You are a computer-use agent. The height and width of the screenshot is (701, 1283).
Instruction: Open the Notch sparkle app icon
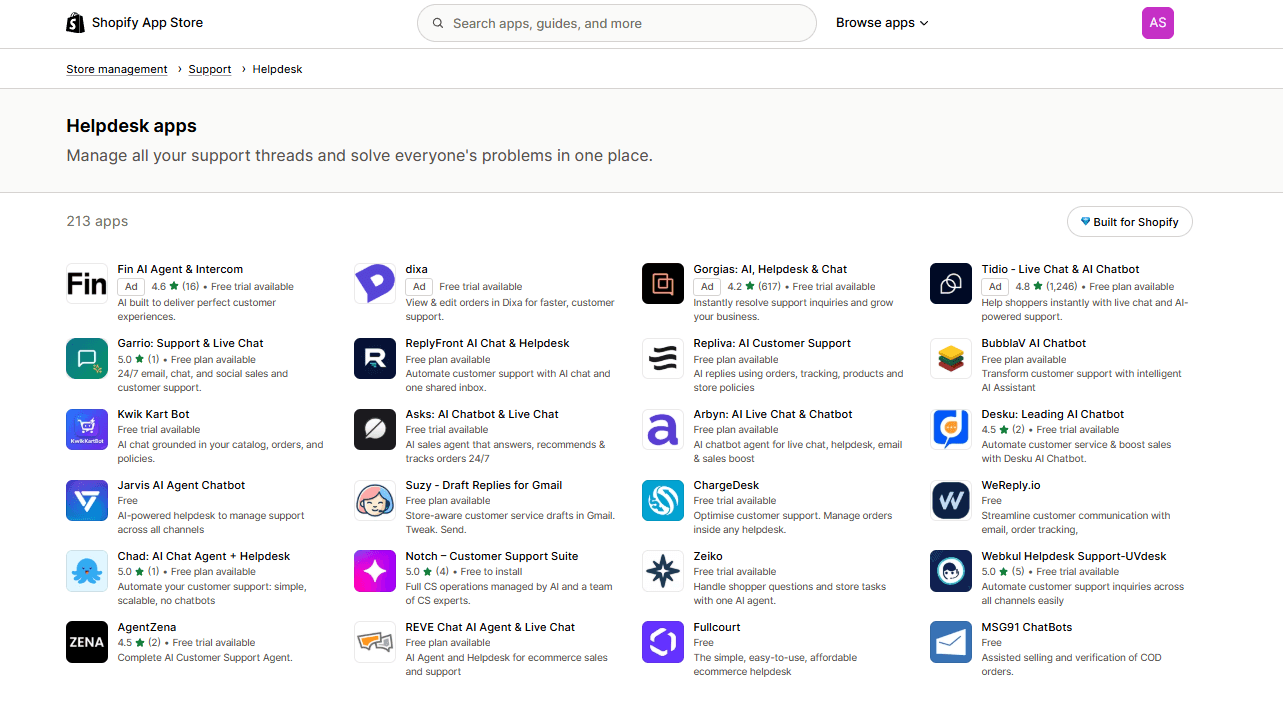tap(375, 571)
